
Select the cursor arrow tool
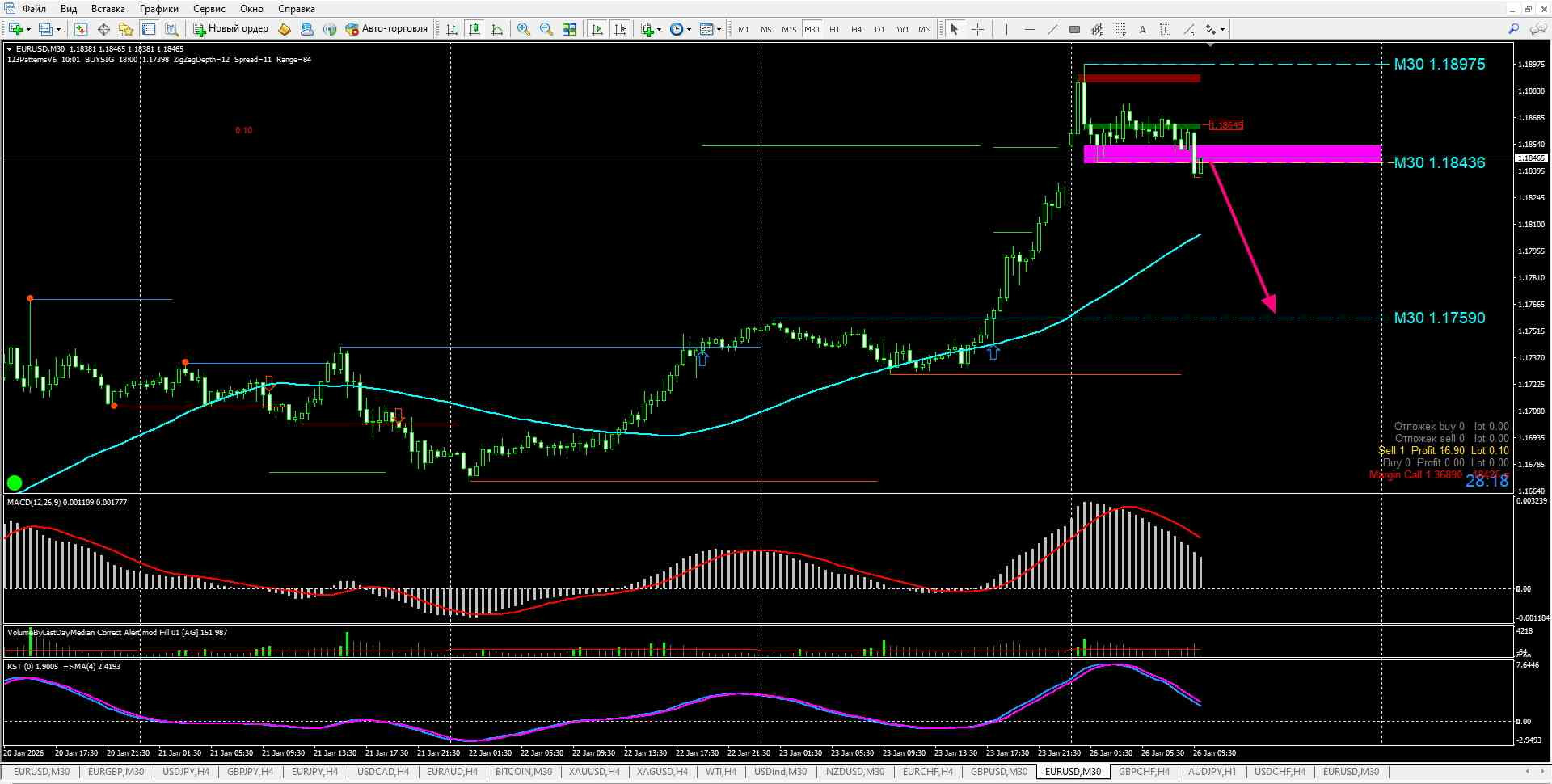pos(955,29)
